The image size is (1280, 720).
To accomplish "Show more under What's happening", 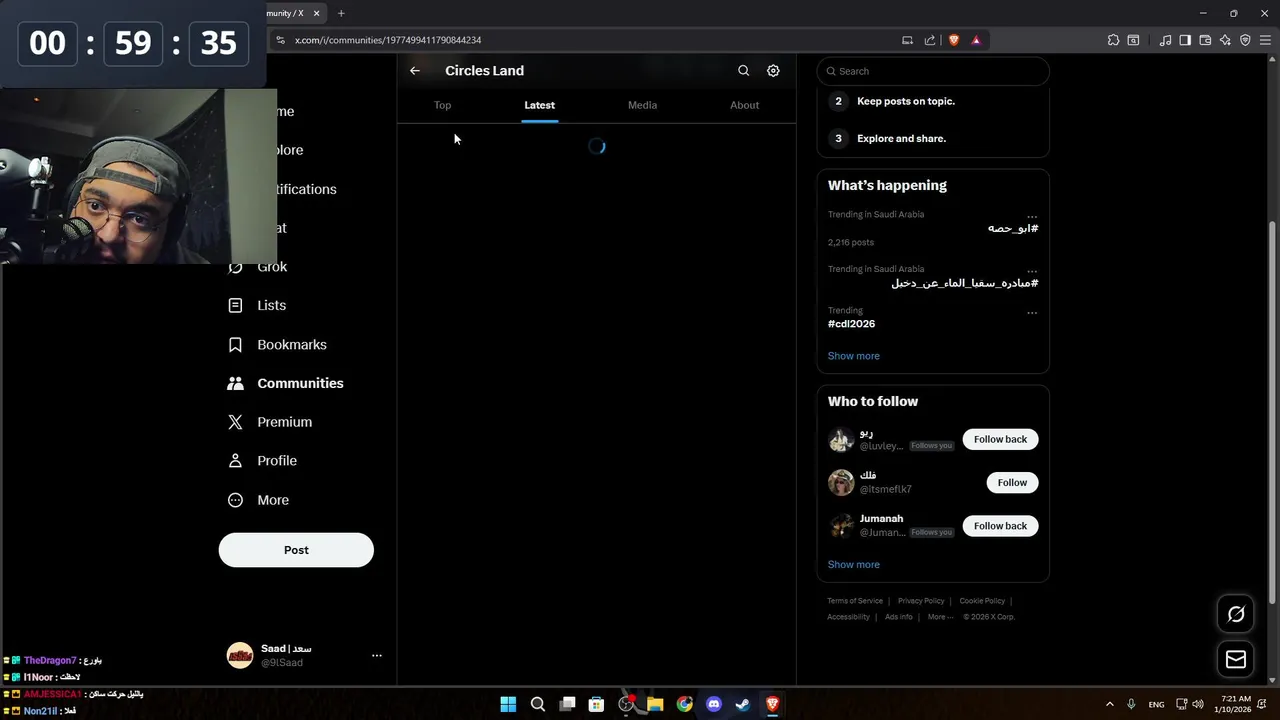I will click(853, 356).
